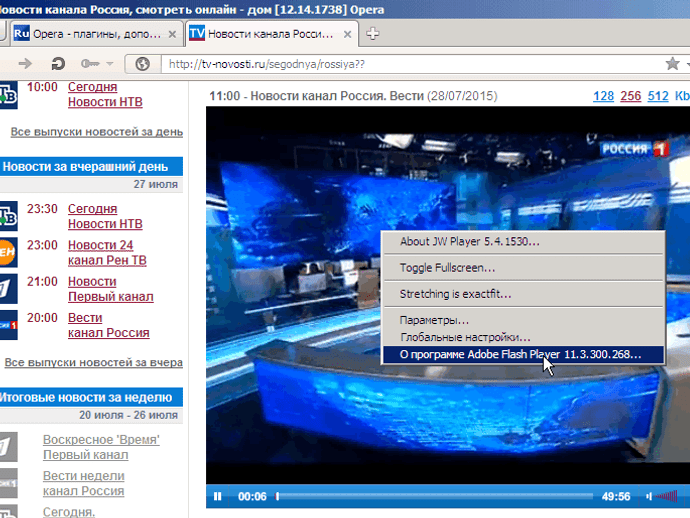Screen dimensions: 690x518
Task: Reload the page with the refresh icon
Action: pos(58,64)
